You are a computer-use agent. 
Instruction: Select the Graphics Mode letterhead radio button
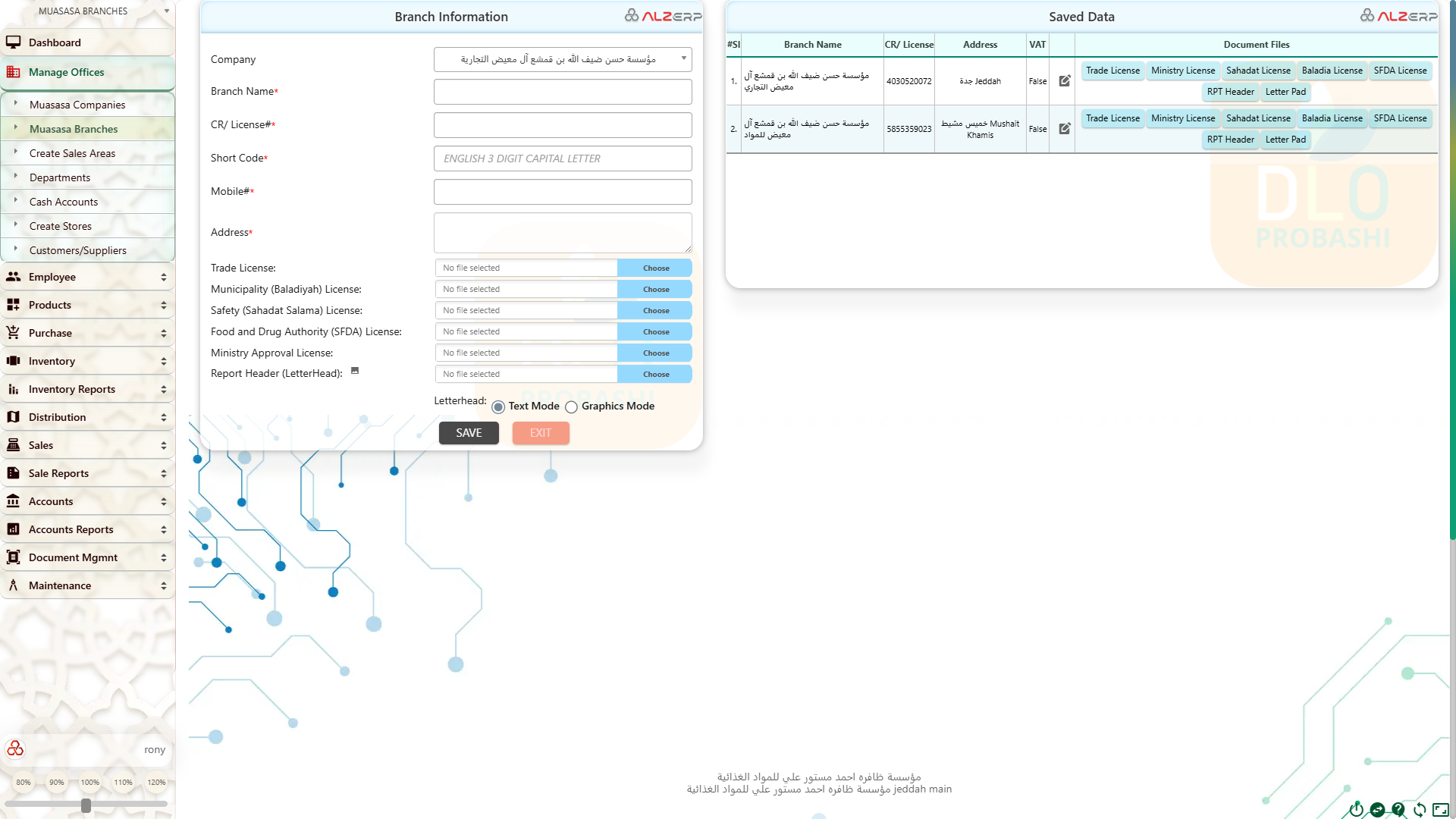tap(571, 407)
